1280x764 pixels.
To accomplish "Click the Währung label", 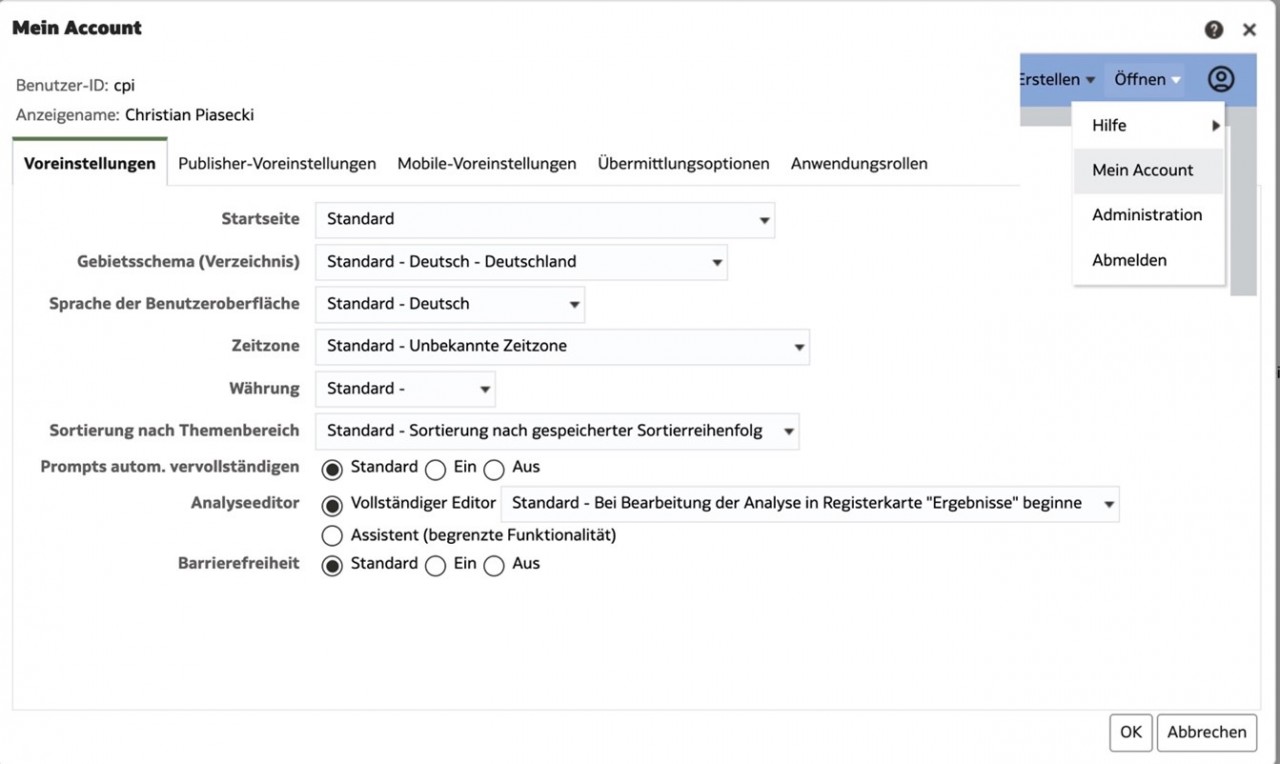I will tap(264, 388).
